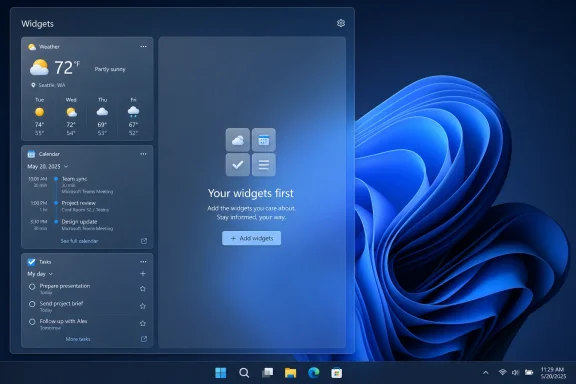The image size is (576, 384).
Task: Click the list tile in widget placeholder
Action: tap(264, 165)
